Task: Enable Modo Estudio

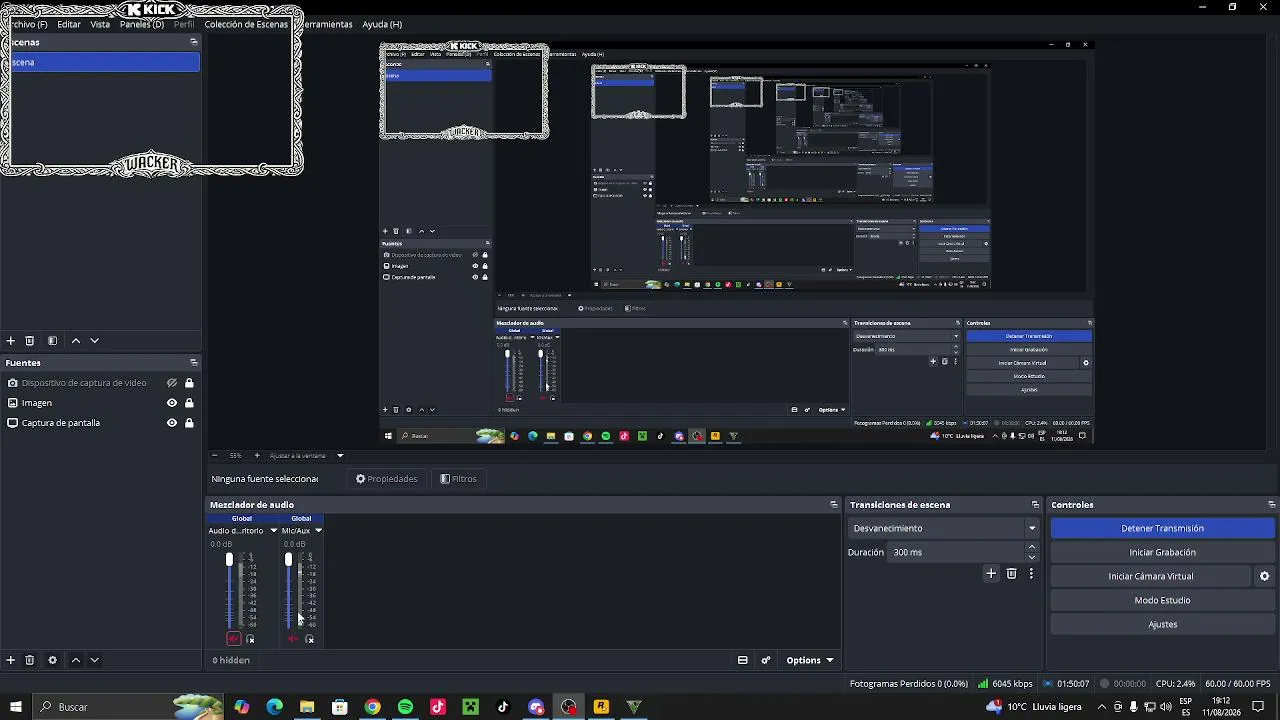Action: (x=1162, y=600)
